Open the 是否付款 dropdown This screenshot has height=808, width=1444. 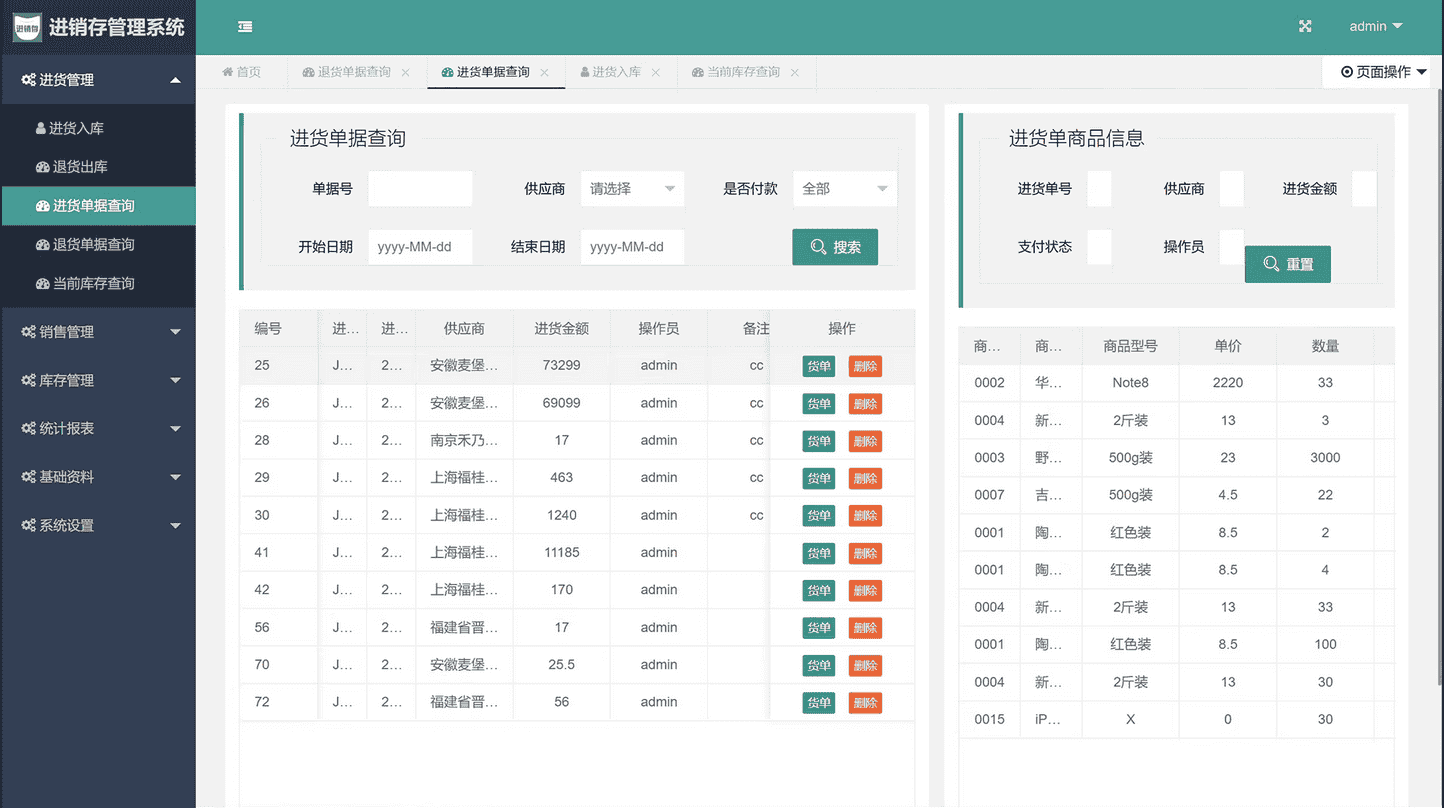844,189
